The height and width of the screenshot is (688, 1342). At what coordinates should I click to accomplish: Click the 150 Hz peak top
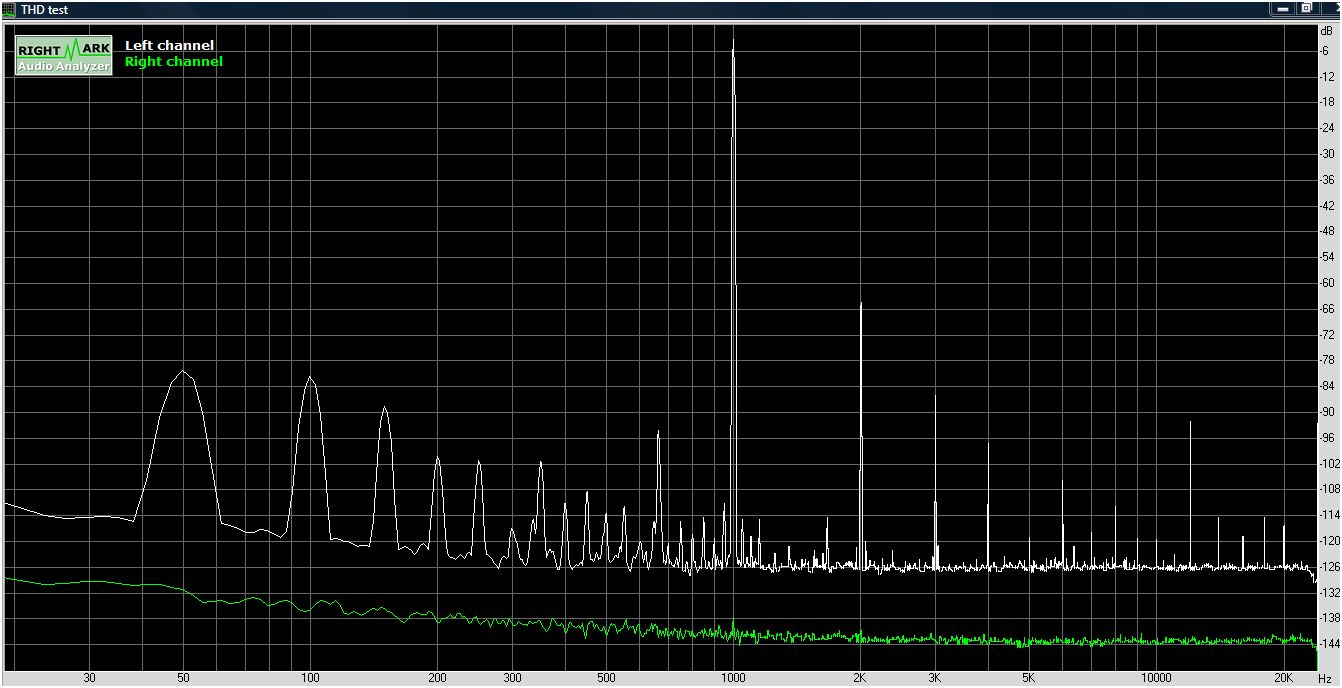[384, 408]
